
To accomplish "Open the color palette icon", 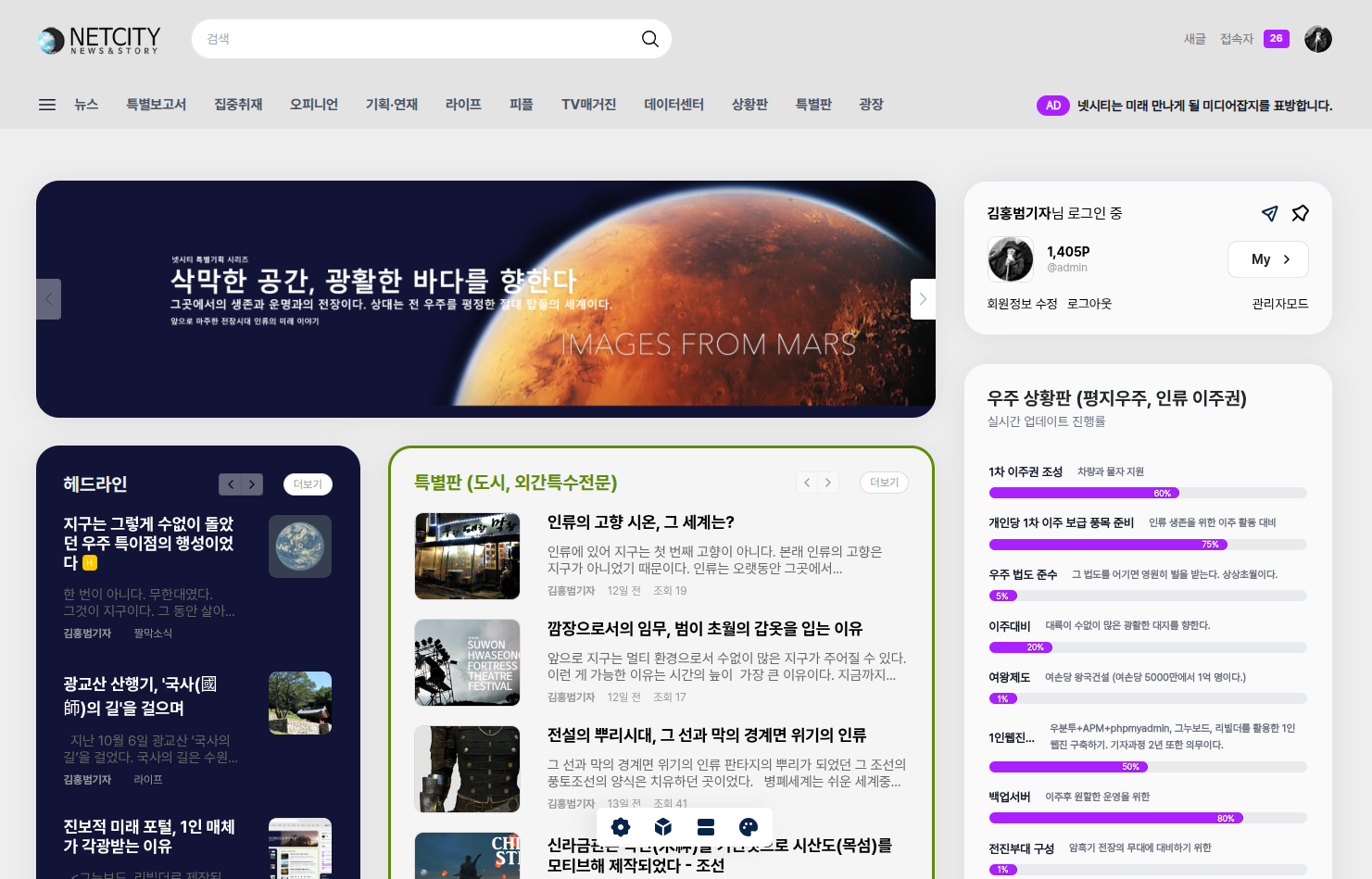I will [x=749, y=827].
